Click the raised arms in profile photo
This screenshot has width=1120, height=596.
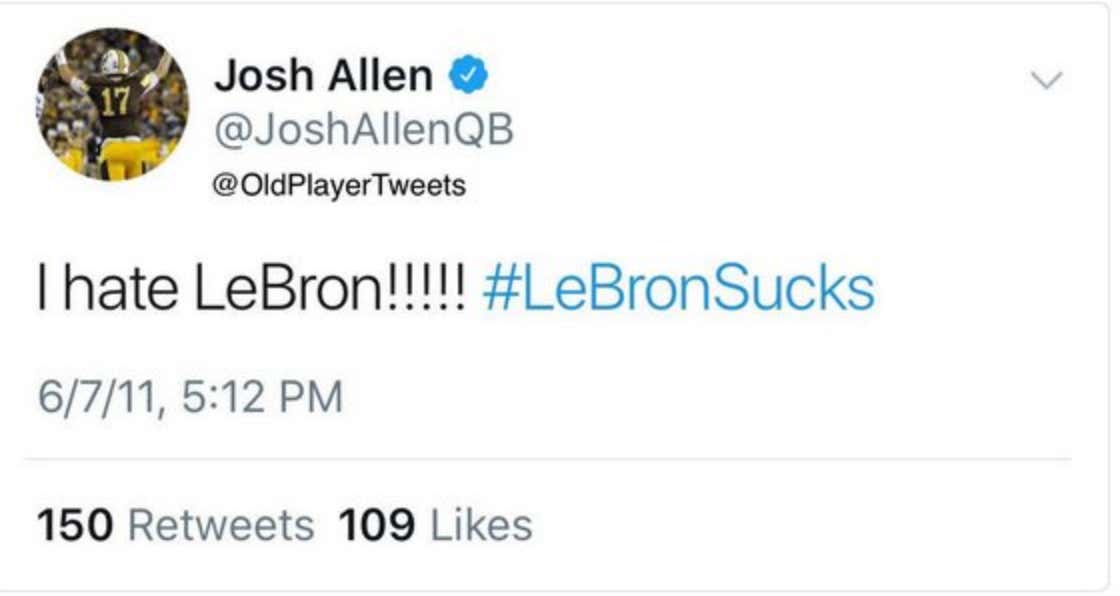[113, 68]
